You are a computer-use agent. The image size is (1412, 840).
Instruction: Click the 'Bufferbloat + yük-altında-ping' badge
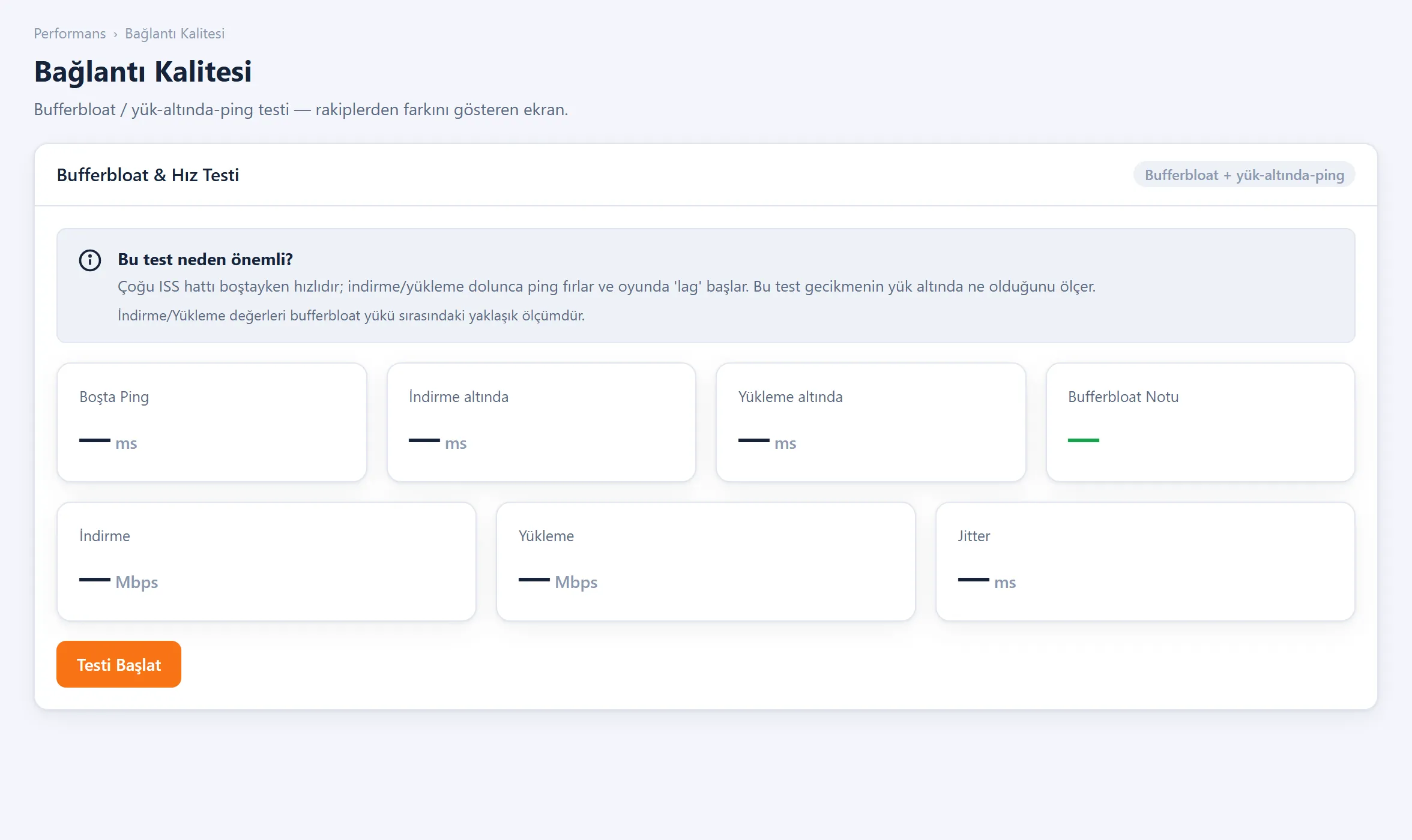click(1244, 175)
